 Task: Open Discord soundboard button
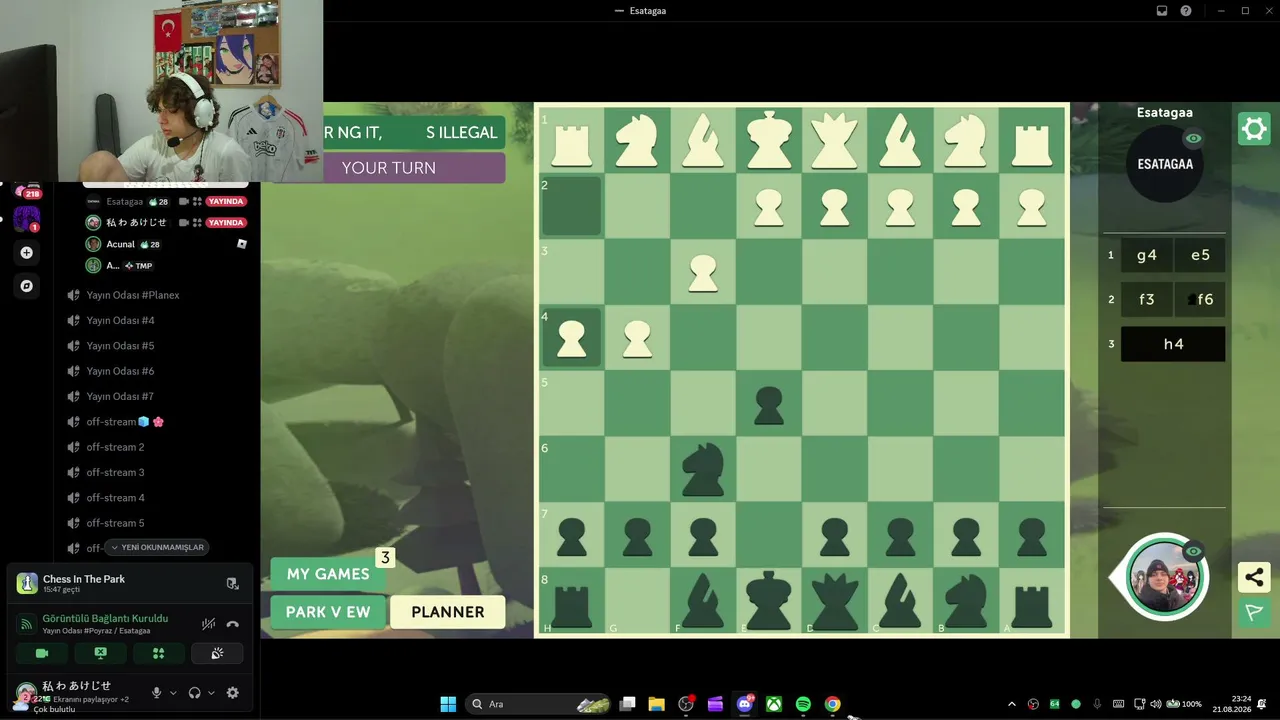[217, 653]
